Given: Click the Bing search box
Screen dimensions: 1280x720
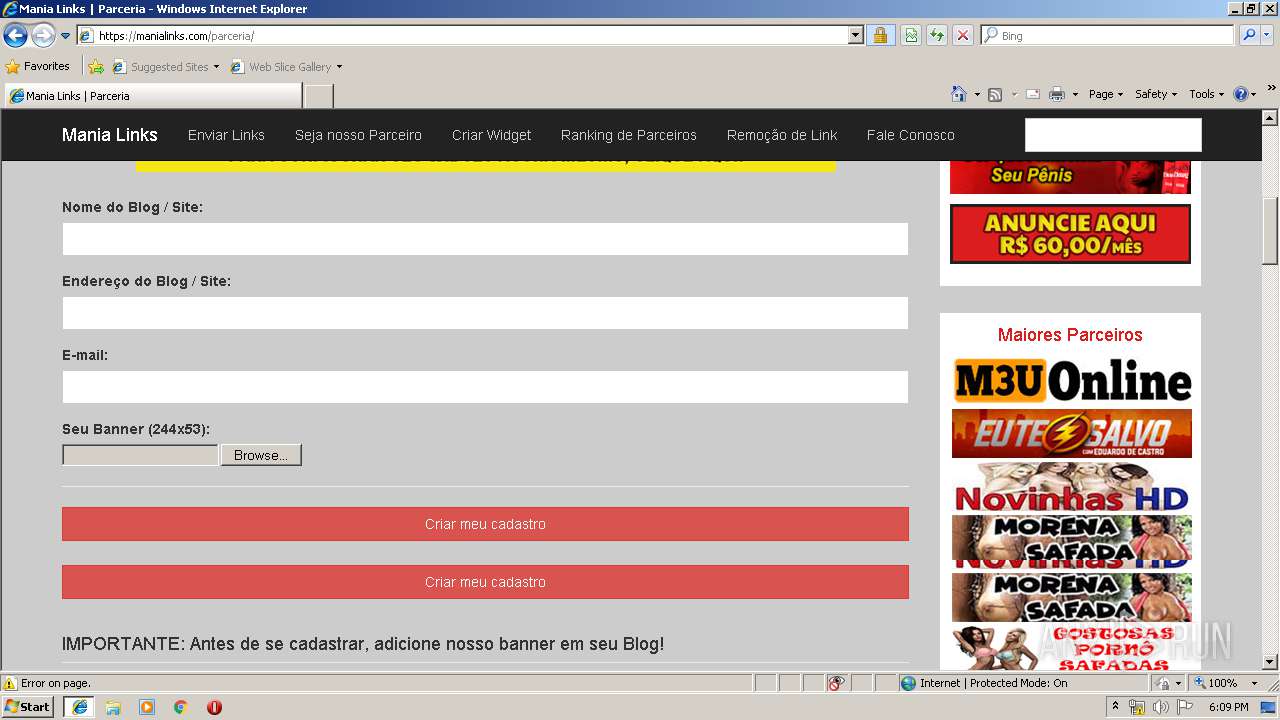Looking at the screenshot, I should [x=1108, y=36].
